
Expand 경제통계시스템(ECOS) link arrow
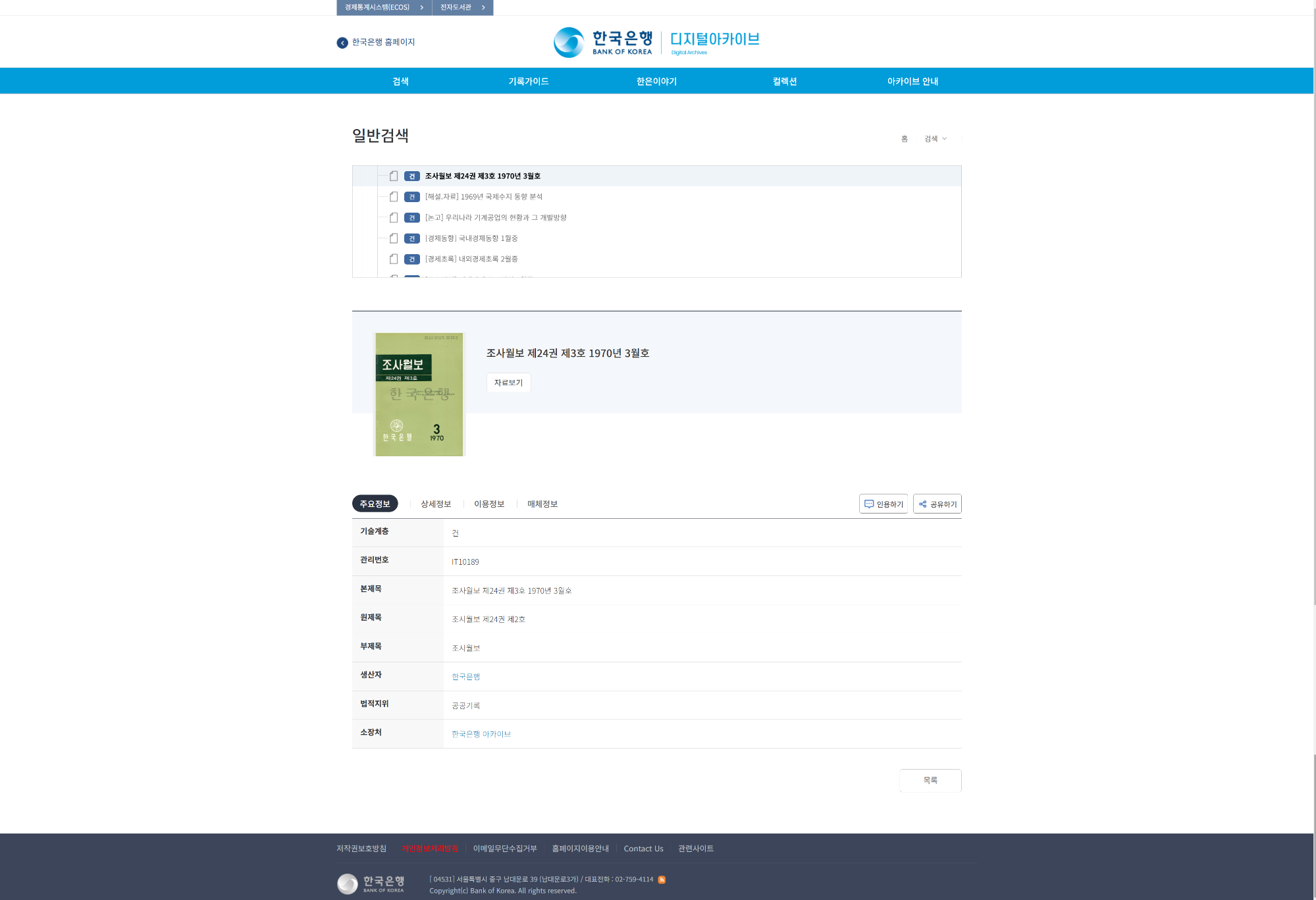[421, 7]
